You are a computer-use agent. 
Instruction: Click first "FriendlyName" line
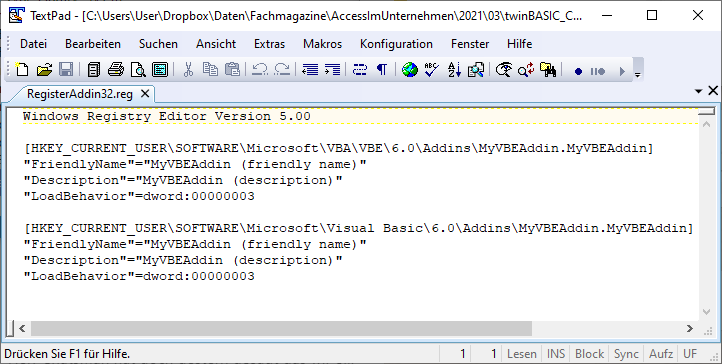coord(195,164)
